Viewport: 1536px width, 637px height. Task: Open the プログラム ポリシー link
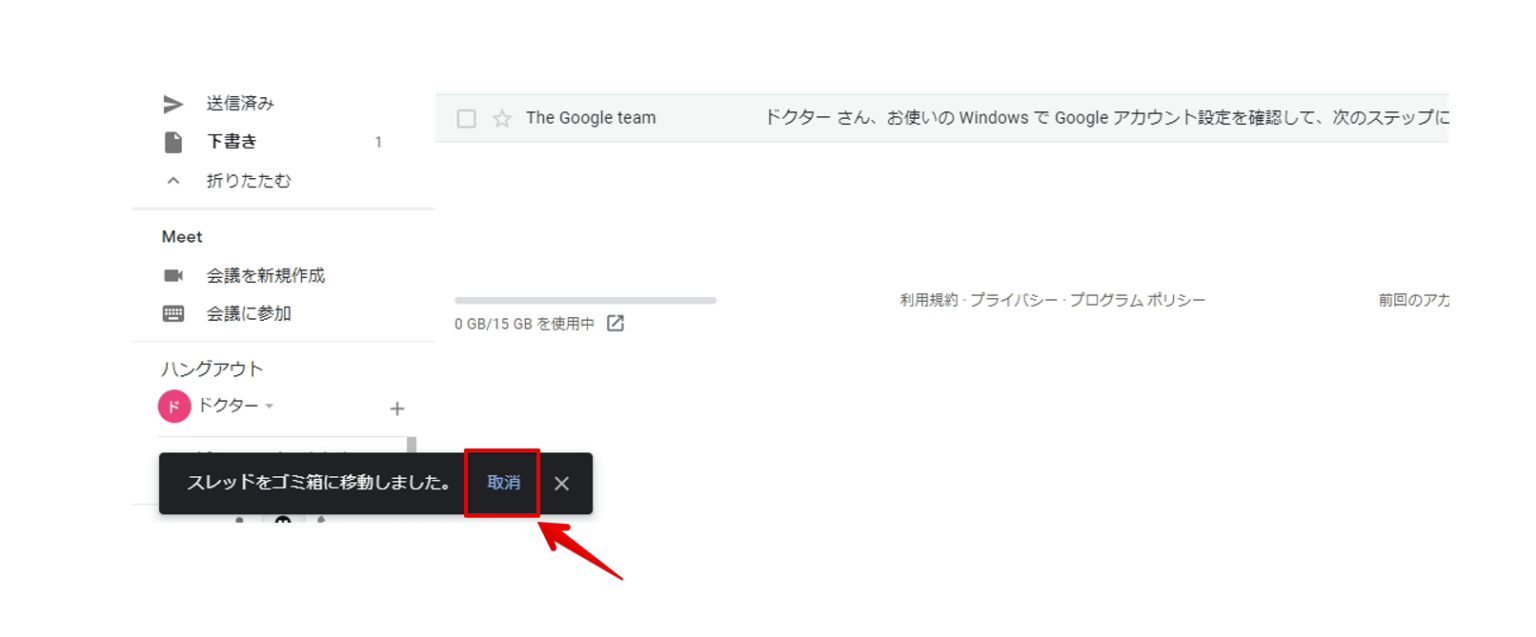click(x=1137, y=300)
